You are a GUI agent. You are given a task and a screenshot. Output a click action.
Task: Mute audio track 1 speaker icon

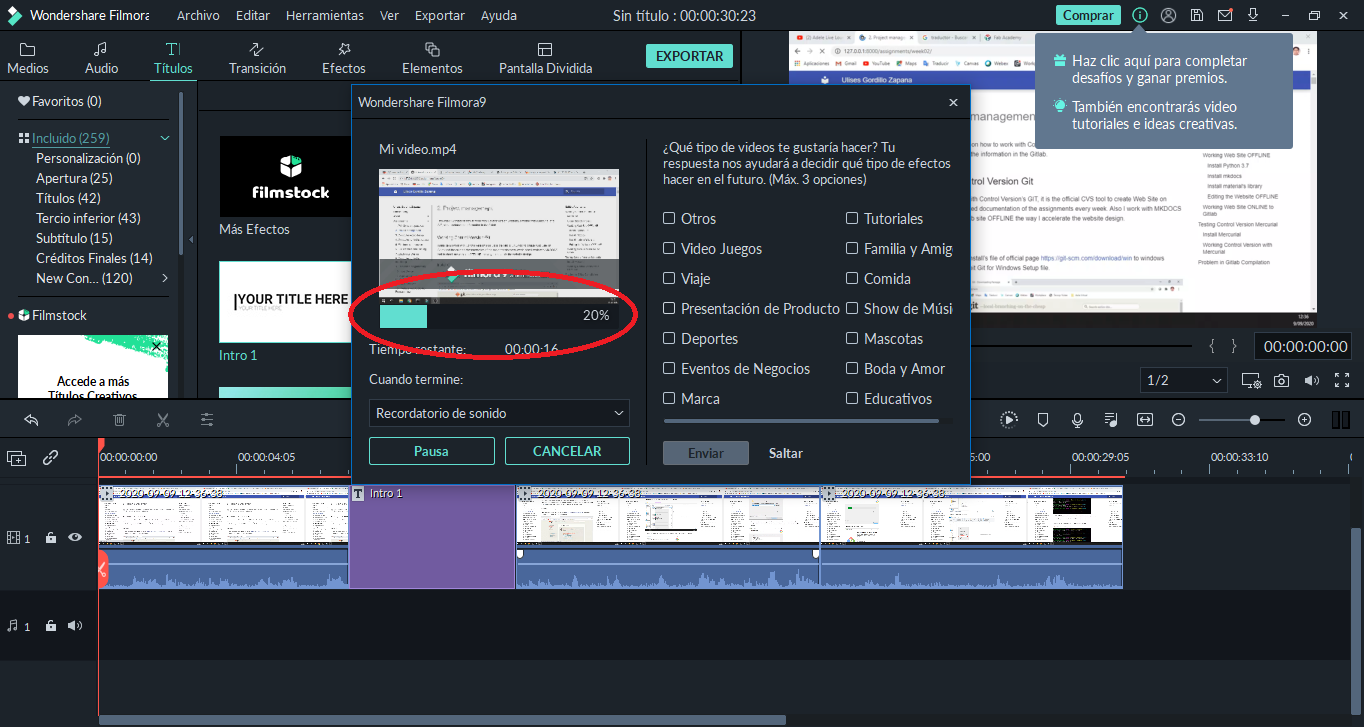tap(75, 625)
